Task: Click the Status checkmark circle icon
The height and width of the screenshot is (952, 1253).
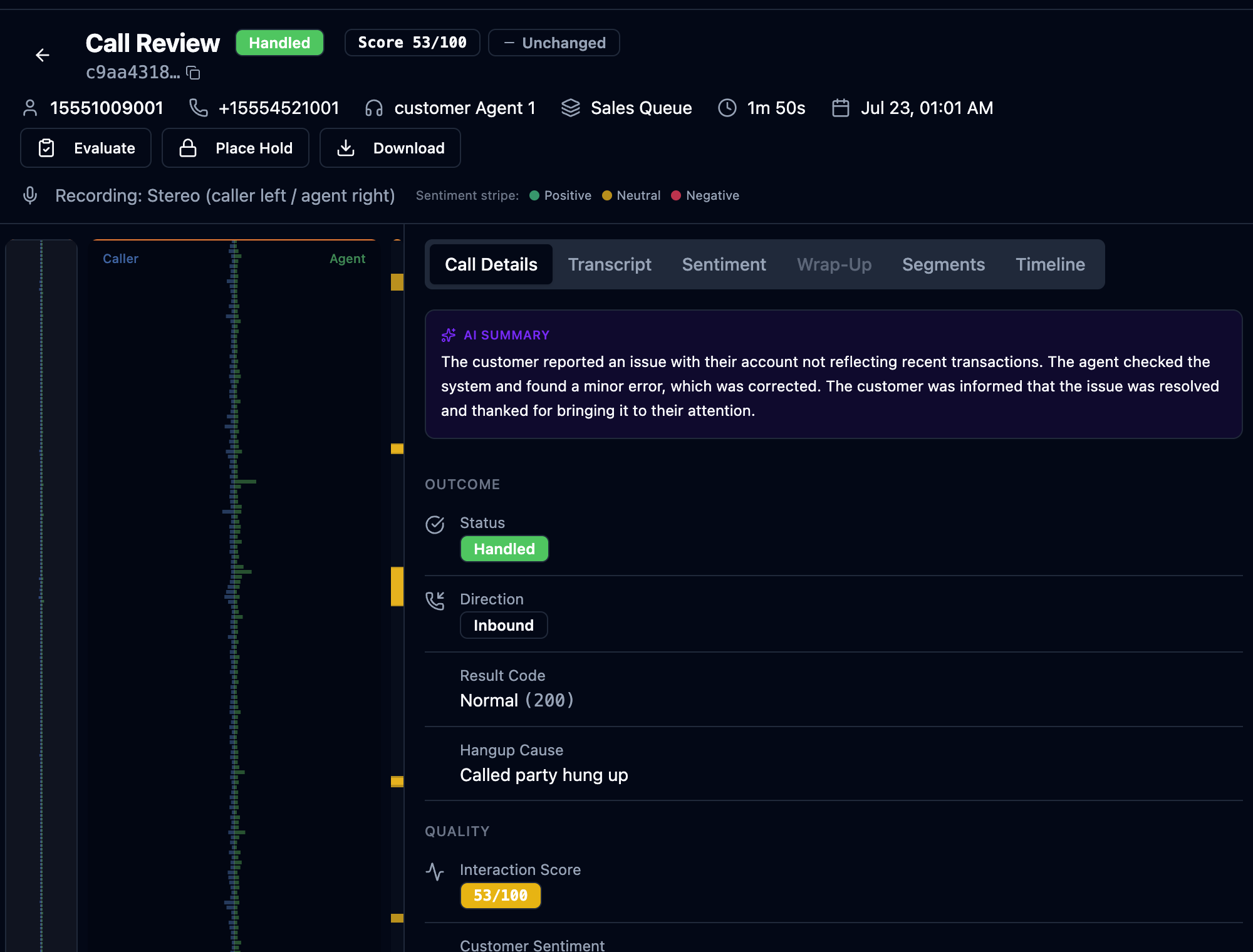Action: 435,524
